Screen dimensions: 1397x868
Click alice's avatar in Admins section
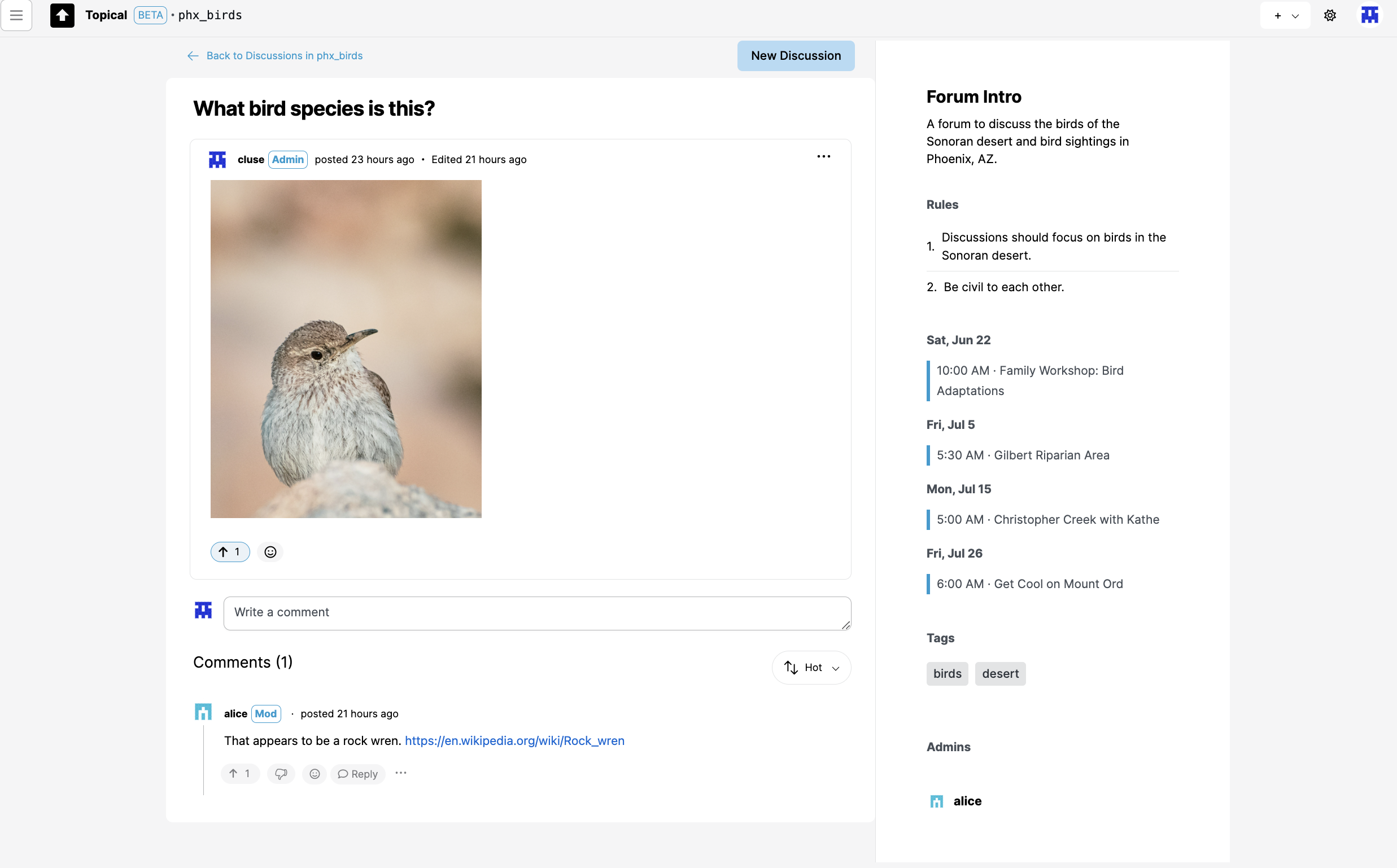(936, 801)
